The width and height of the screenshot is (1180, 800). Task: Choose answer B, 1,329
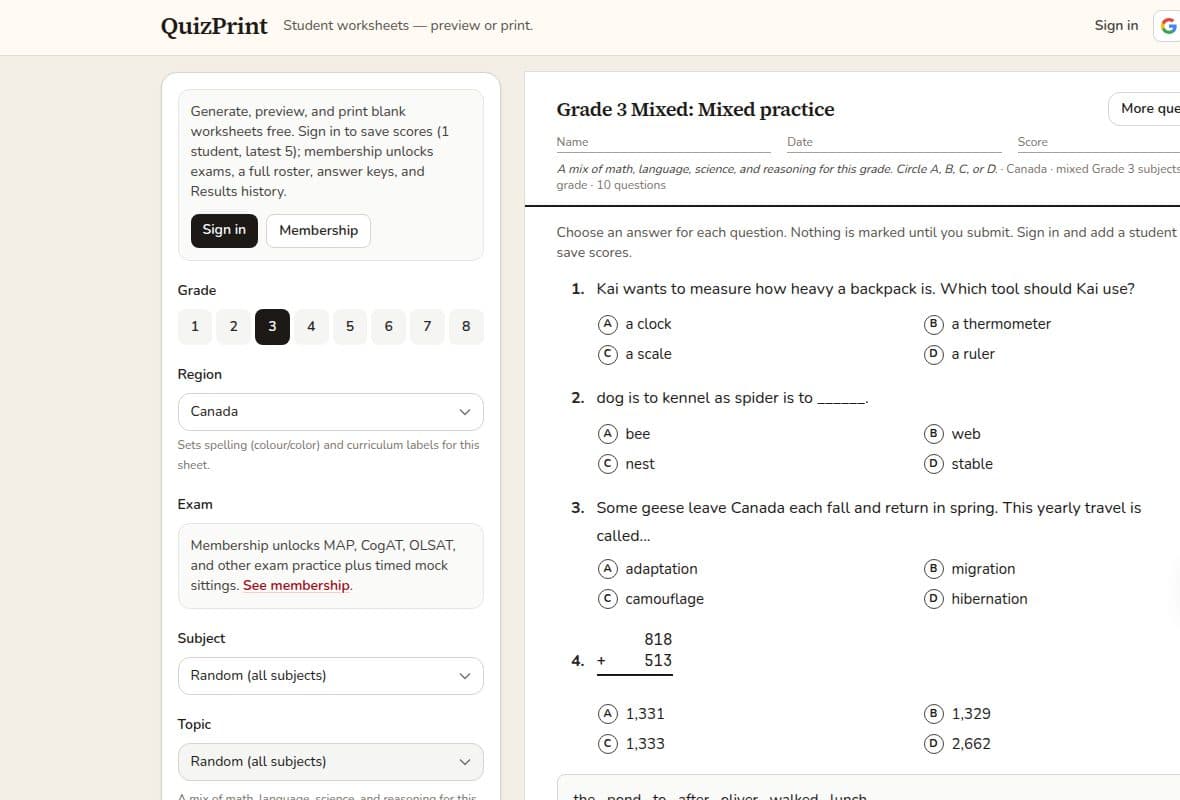click(957, 713)
